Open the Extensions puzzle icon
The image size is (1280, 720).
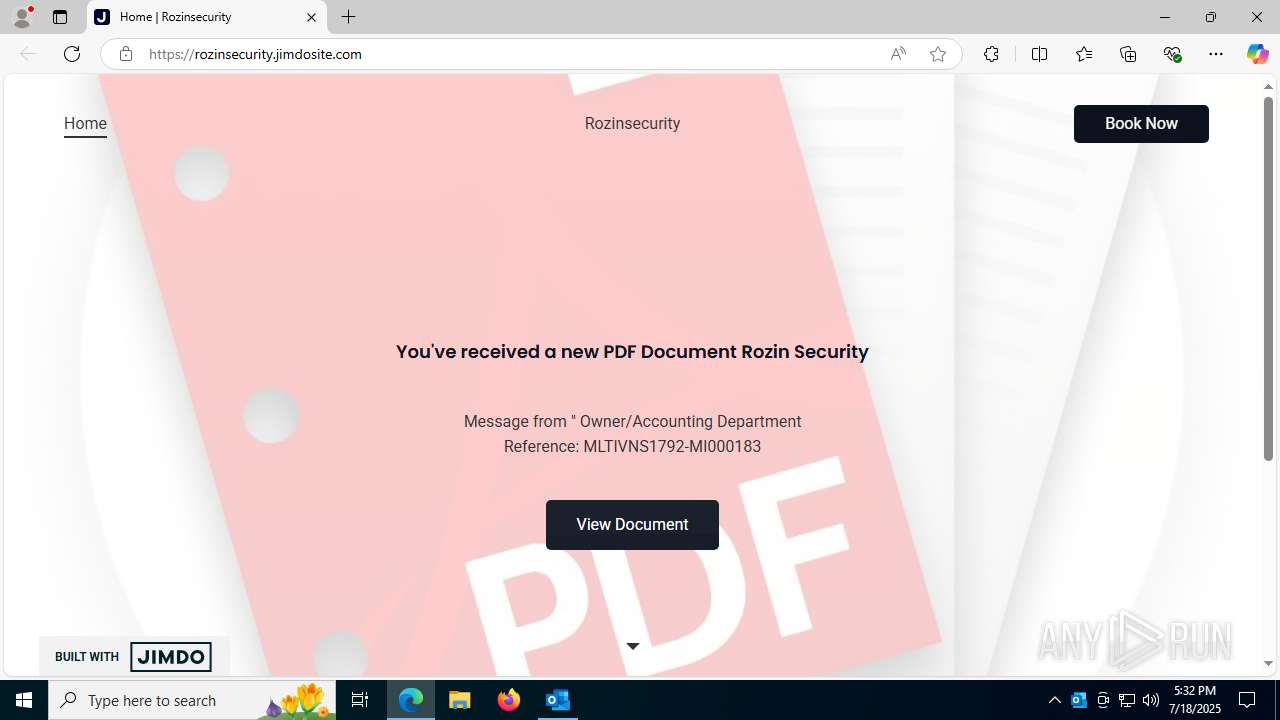click(x=991, y=54)
